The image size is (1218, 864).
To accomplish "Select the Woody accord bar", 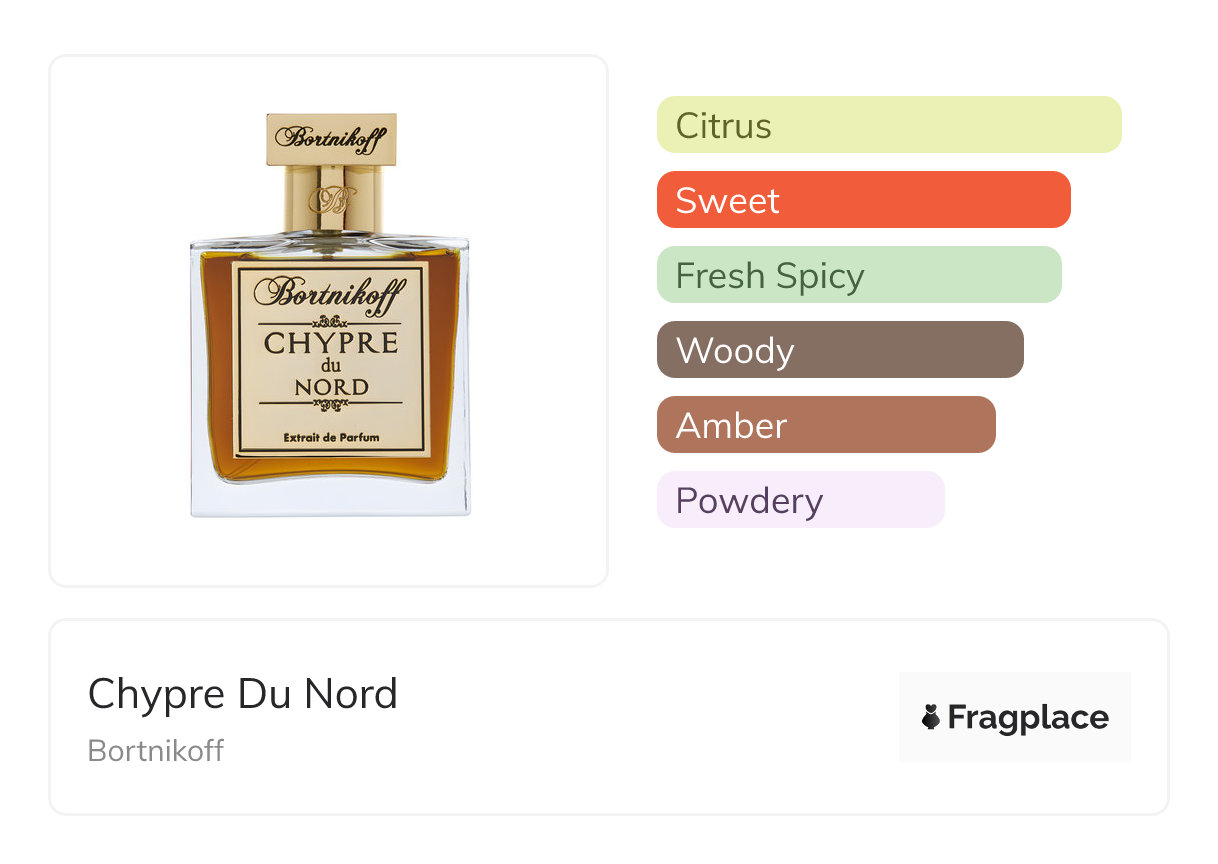I will point(840,350).
